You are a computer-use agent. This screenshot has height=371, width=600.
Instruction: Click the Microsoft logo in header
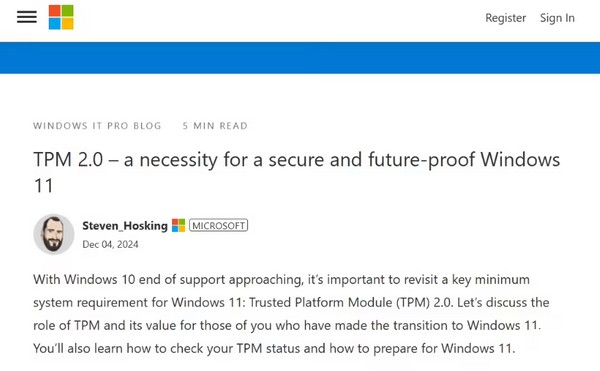(61, 17)
